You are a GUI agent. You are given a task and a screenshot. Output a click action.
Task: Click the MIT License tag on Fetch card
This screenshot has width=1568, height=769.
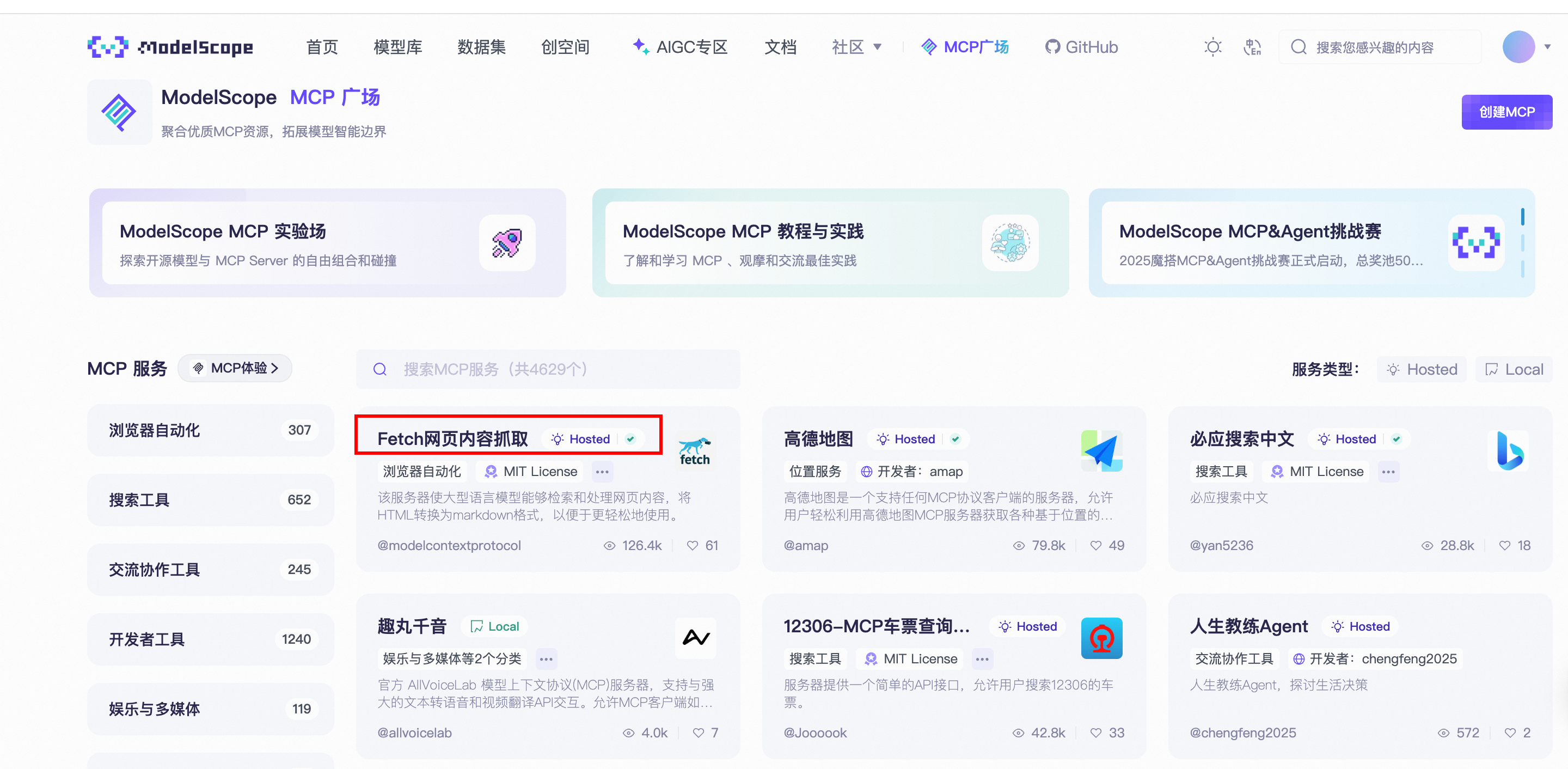coord(531,472)
